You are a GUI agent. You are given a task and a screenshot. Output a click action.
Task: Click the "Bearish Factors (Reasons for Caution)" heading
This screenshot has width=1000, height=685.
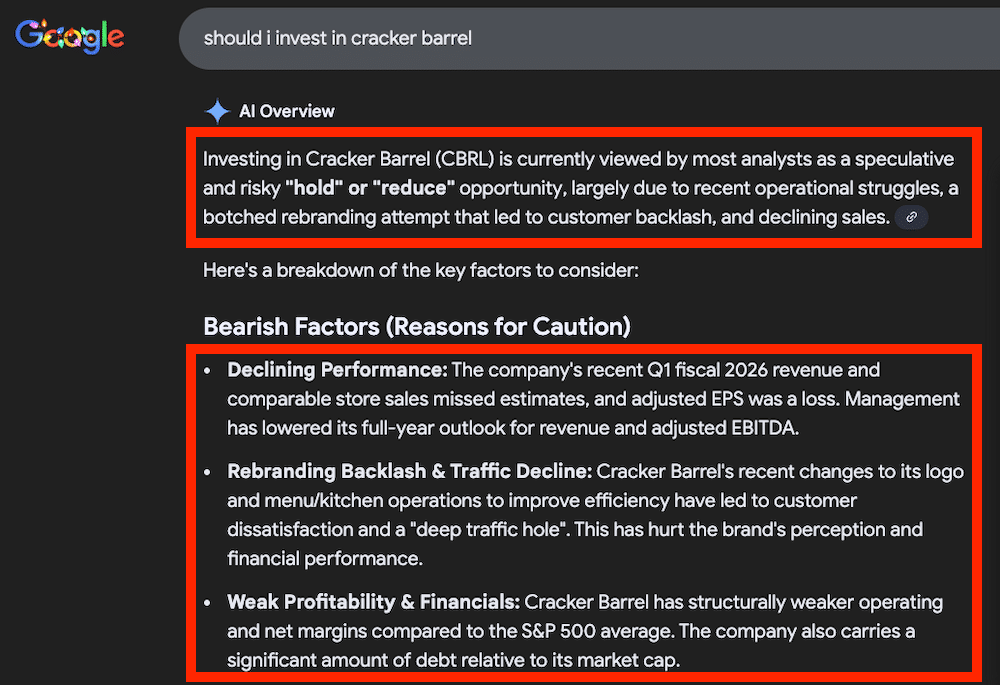pos(416,326)
